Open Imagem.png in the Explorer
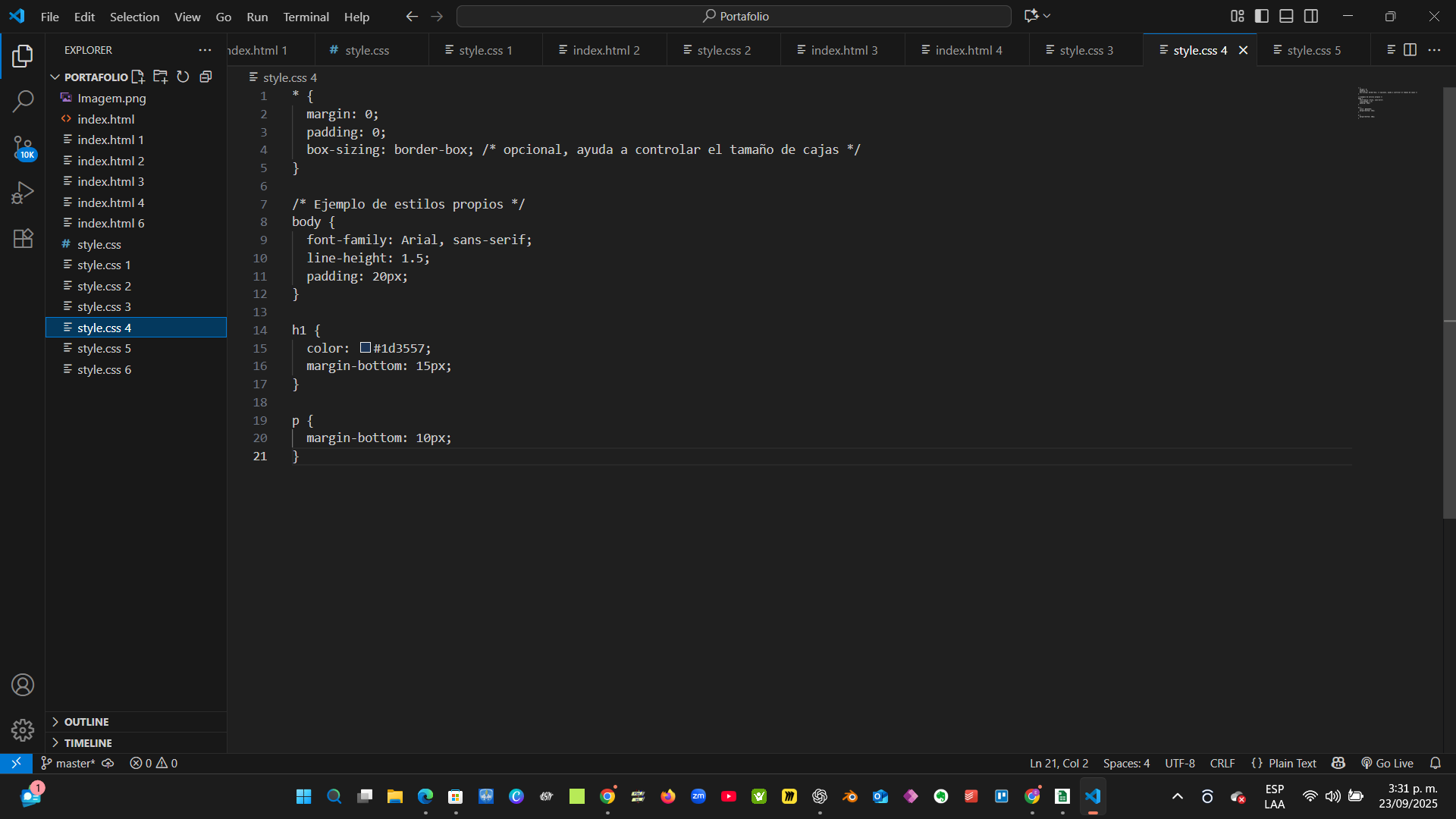The width and height of the screenshot is (1456, 819). 136,98
